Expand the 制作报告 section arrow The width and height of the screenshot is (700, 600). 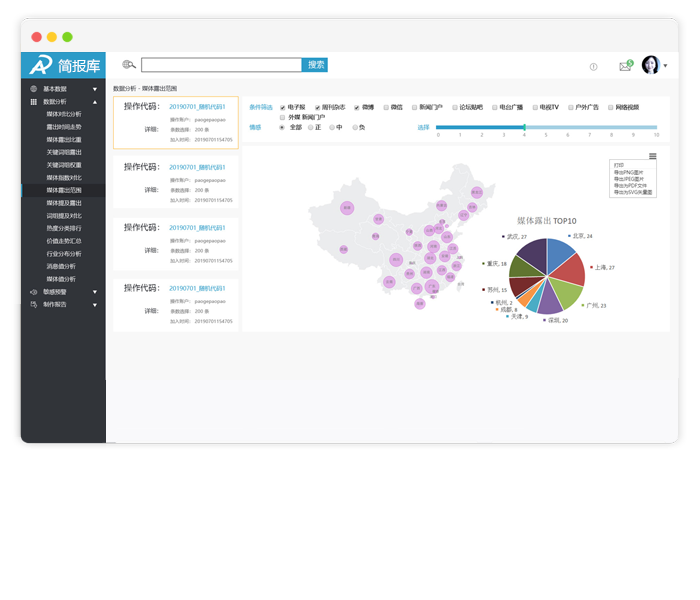95,305
